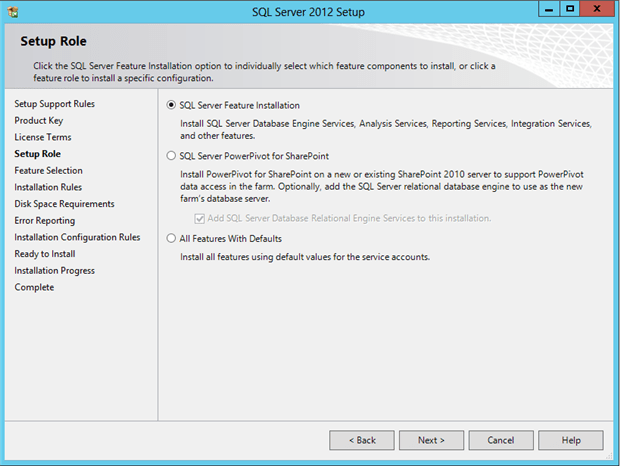Select Installation Progress step in sidebar
620x466 pixels.
click(55, 270)
